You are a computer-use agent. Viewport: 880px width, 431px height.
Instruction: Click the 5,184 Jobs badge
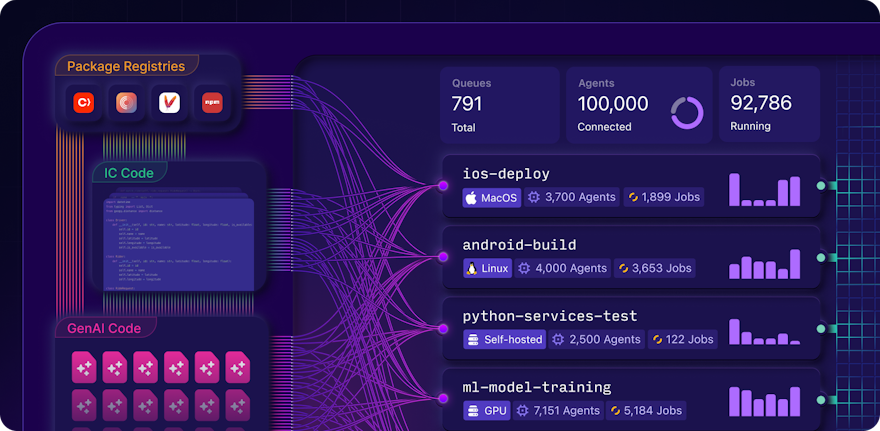pos(647,411)
